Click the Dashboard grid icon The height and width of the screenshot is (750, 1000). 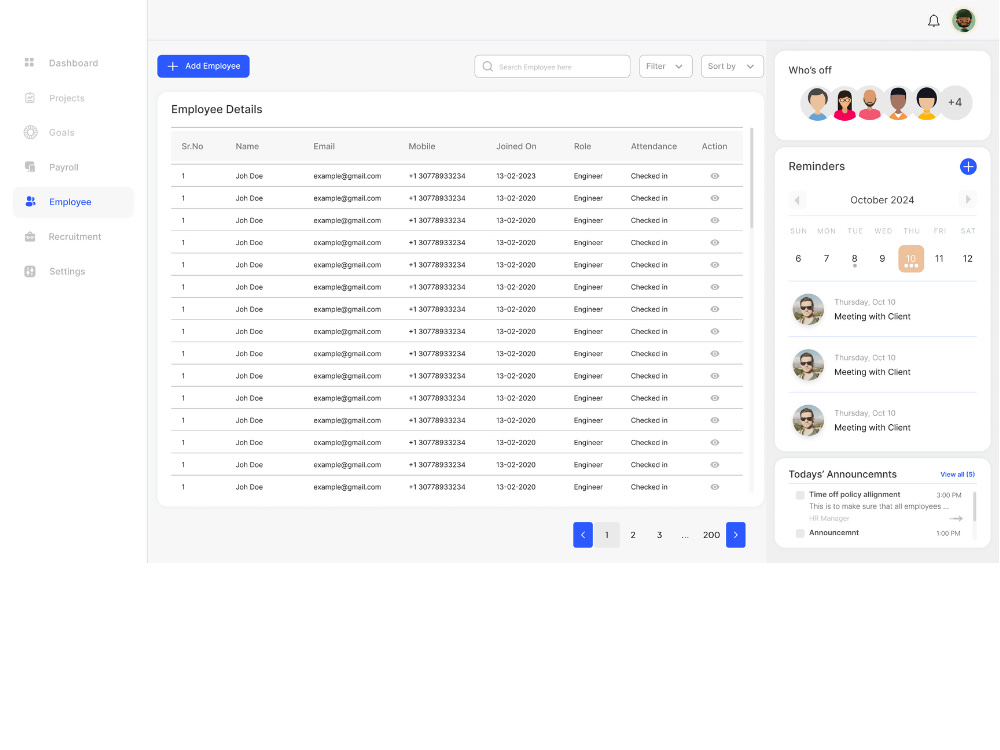tap(29, 62)
